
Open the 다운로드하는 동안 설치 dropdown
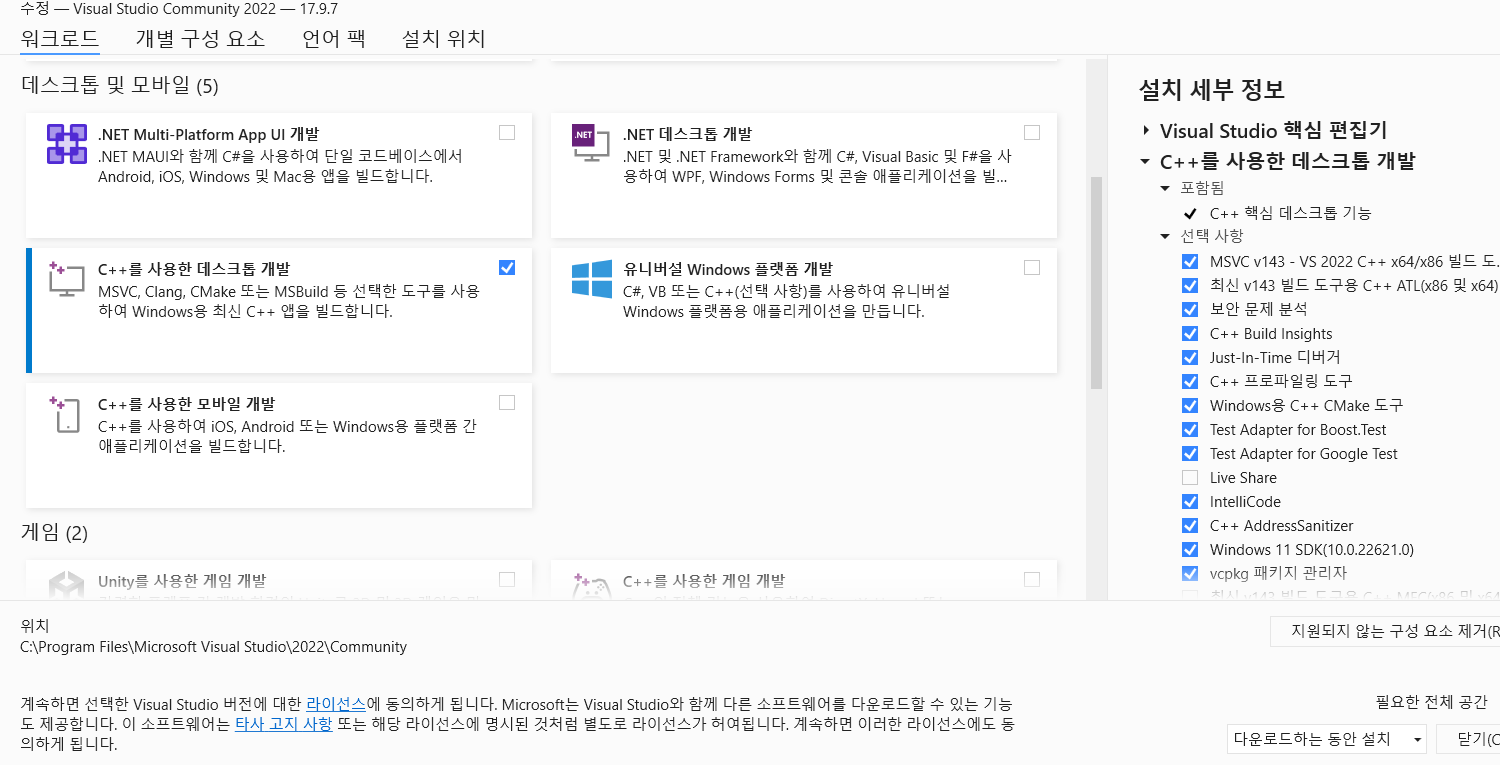[x=1328, y=739]
